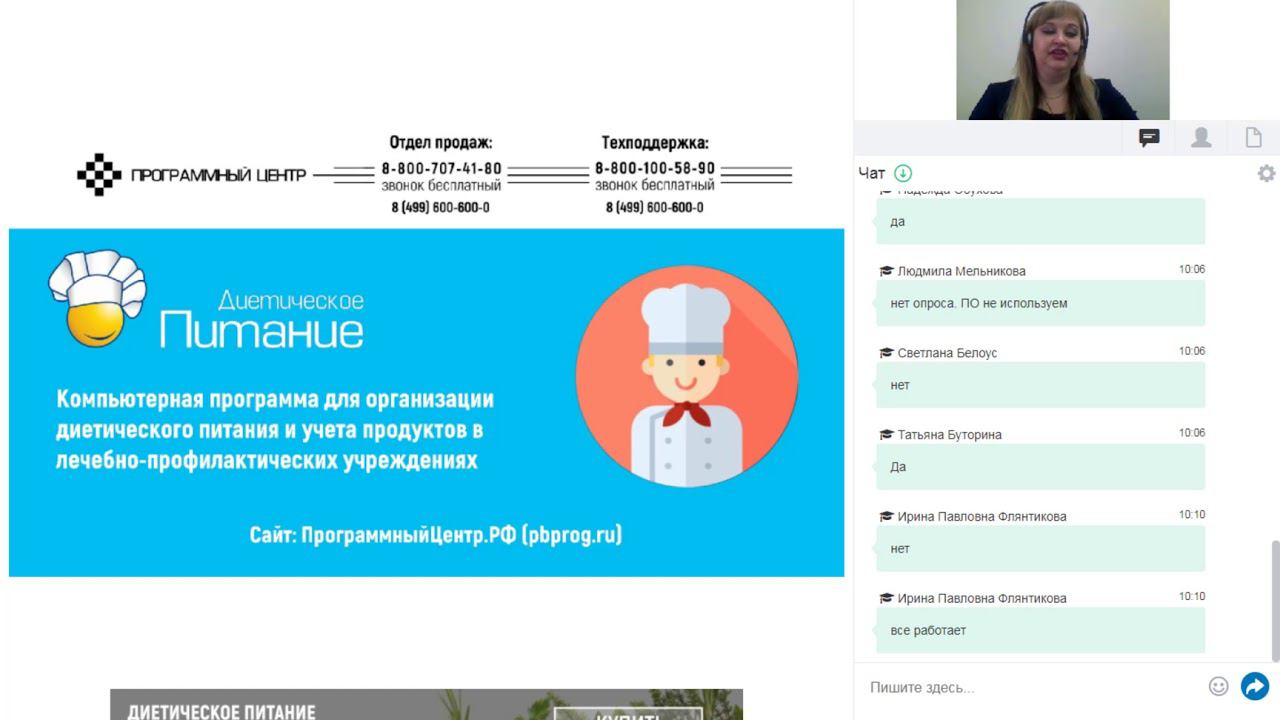Click the Программный Центр checkered logo
Image resolution: width=1280 pixels, height=720 pixels.
[x=99, y=175]
